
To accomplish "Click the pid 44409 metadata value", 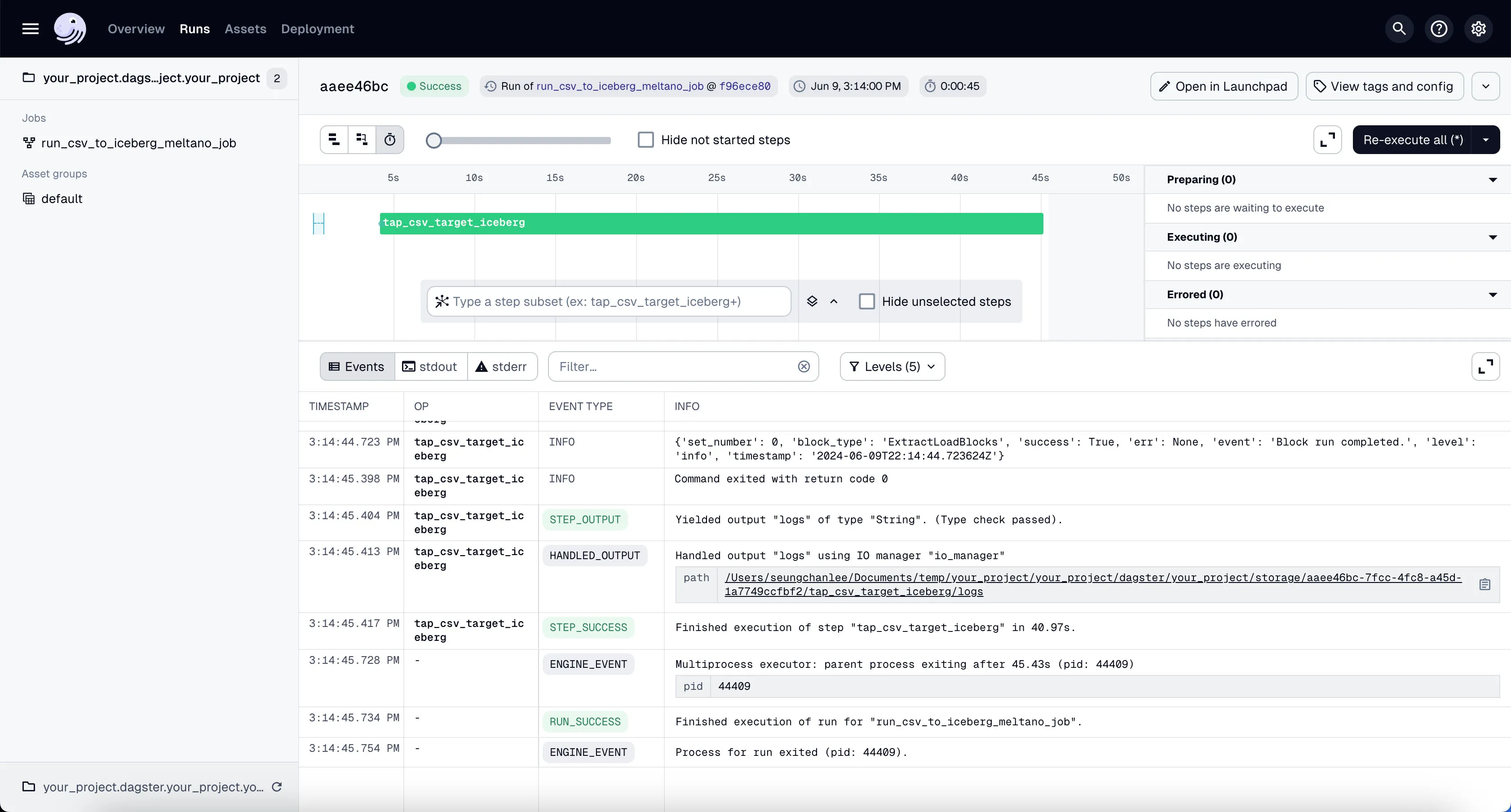I will click(734, 686).
